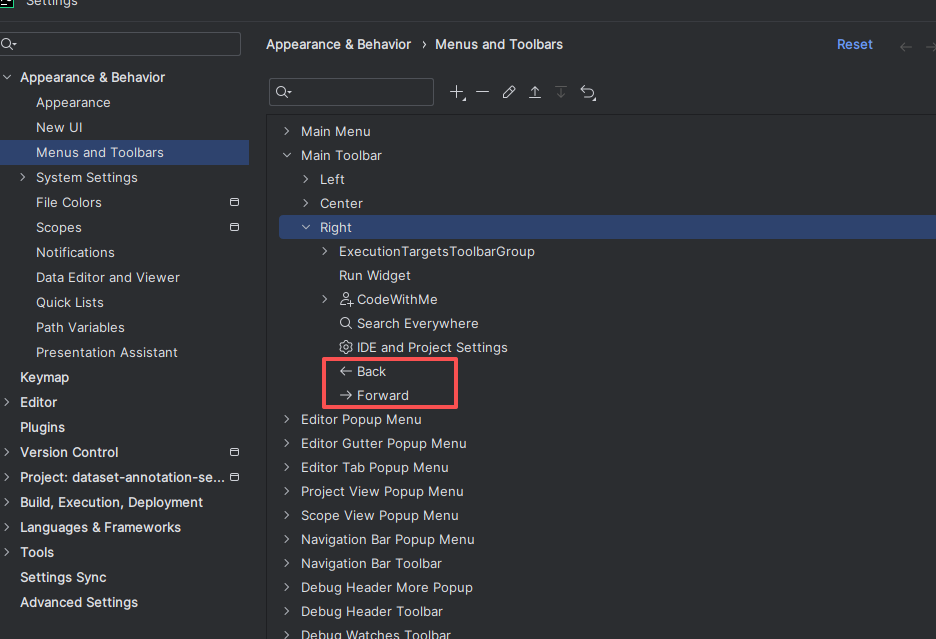Click the Search Everywhere magnifier icon
Image resolution: width=936 pixels, height=639 pixels.
[x=346, y=323]
